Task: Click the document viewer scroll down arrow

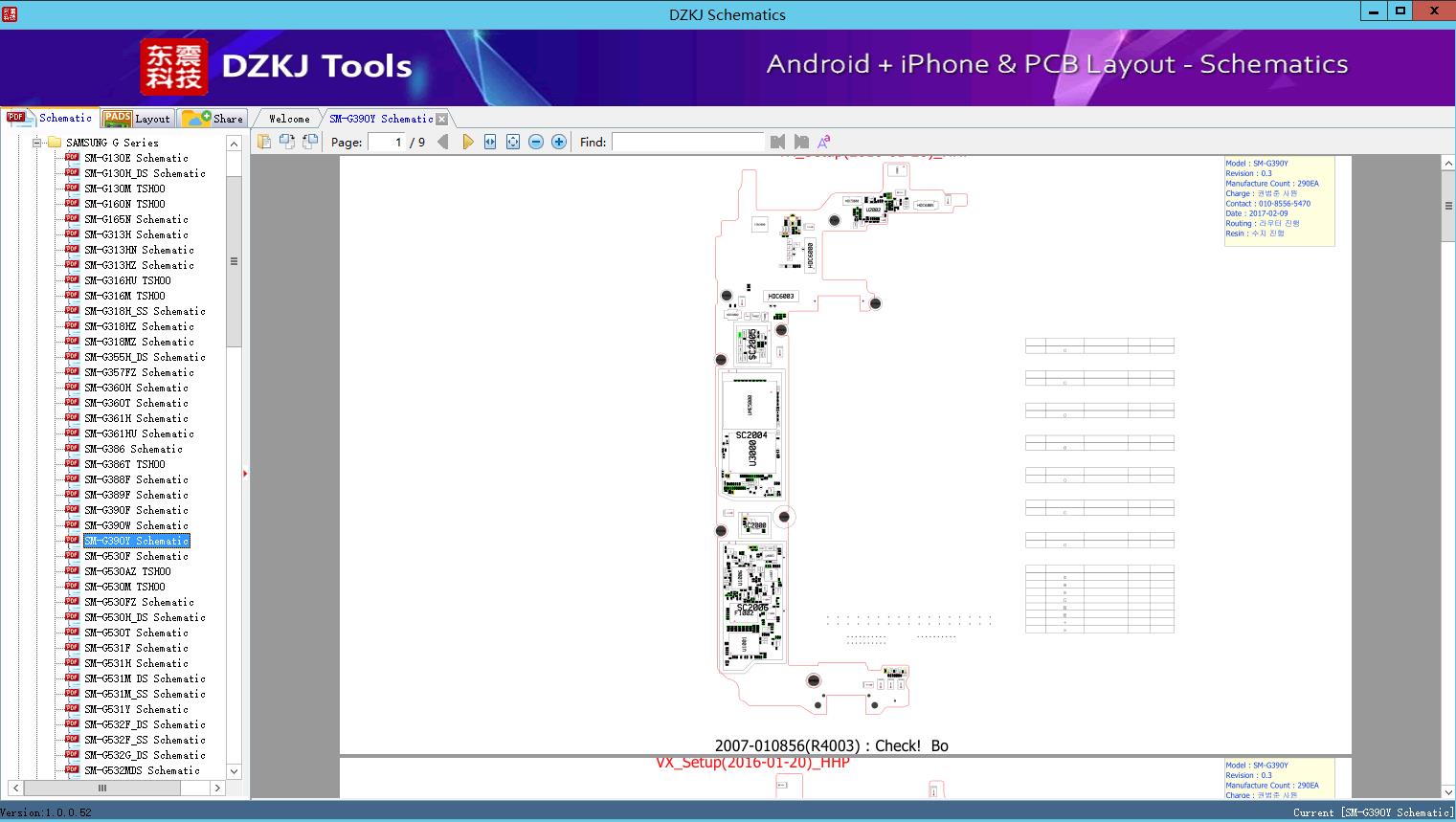Action: [x=1448, y=791]
